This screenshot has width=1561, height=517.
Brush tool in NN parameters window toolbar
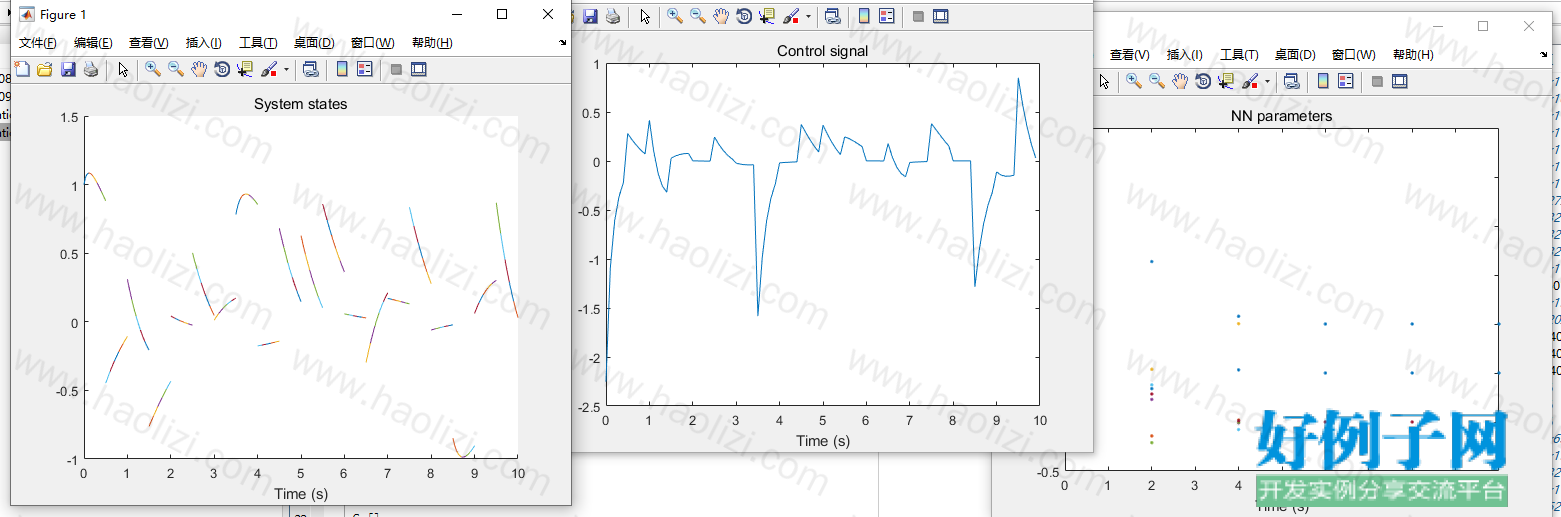click(1250, 81)
